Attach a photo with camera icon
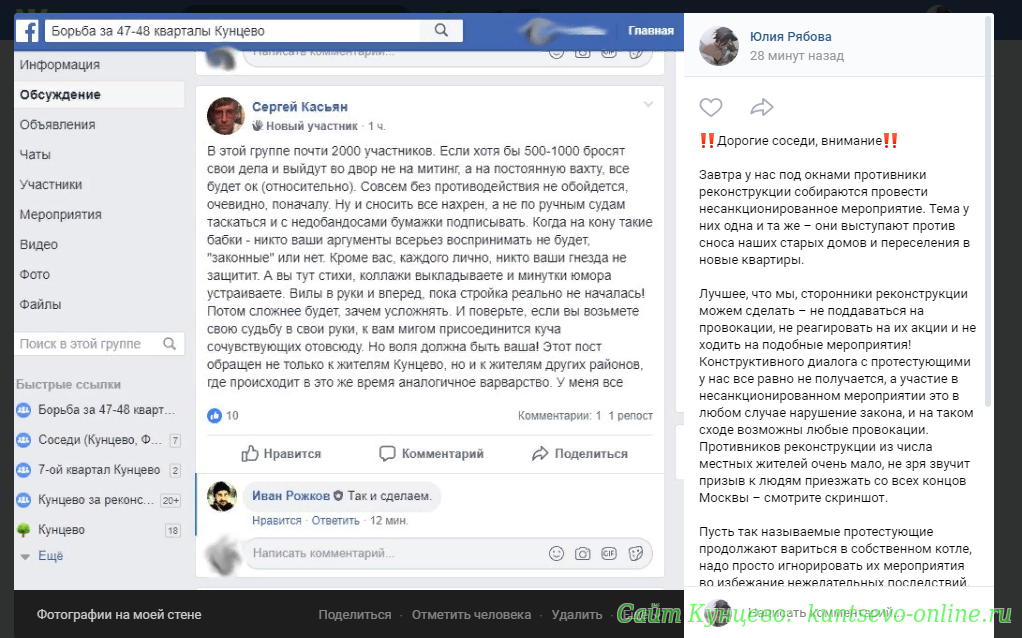This screenshot has width=1022, height=638. point(583,553)
